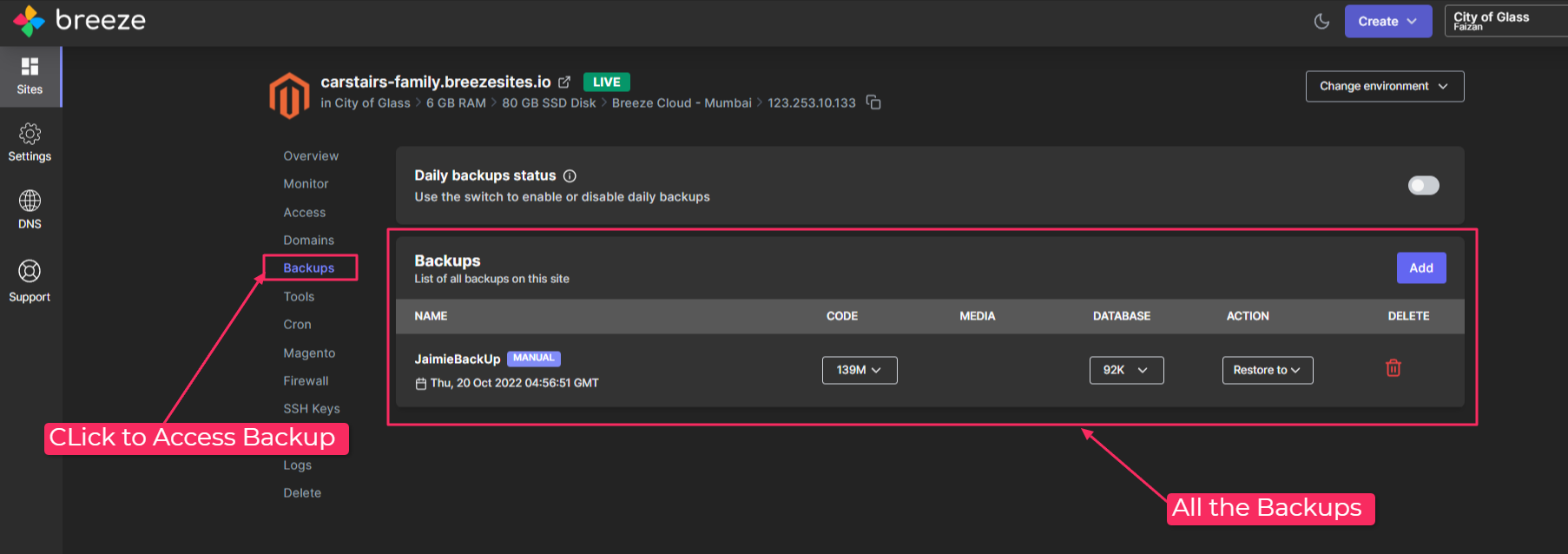Image resolution: width=1568 pixels, height=554 pixels.
Task: Toggle dark mode moon icon
Action: (x=1321, y=21)
